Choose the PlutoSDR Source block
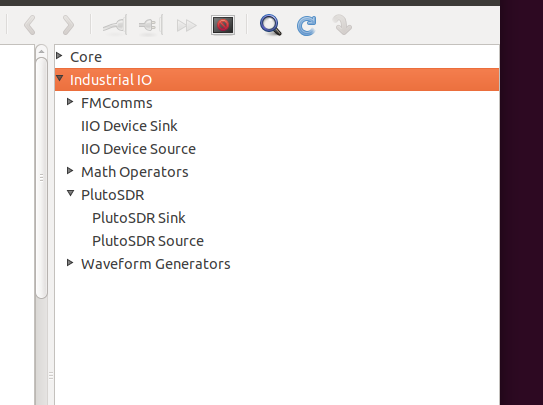 pyautogui.click(x=148, y=241)
